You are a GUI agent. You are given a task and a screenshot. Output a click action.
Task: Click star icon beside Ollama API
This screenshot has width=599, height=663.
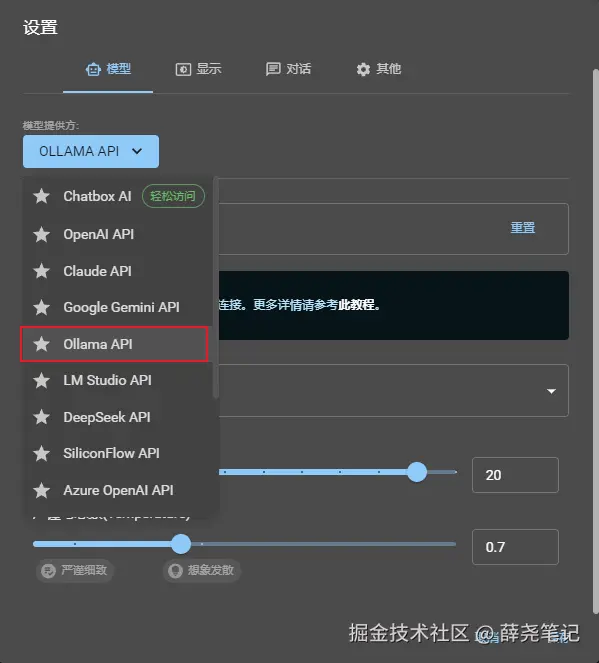41,344
